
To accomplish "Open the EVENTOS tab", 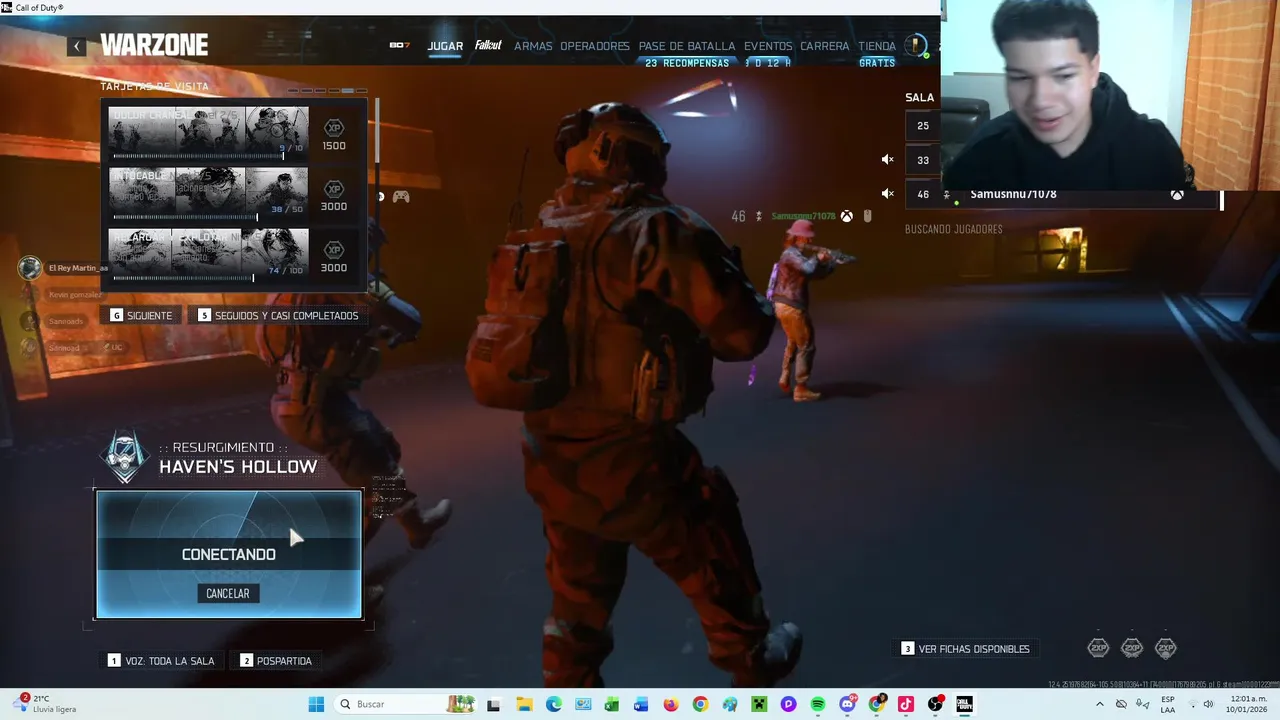I will tap(768, 46).
